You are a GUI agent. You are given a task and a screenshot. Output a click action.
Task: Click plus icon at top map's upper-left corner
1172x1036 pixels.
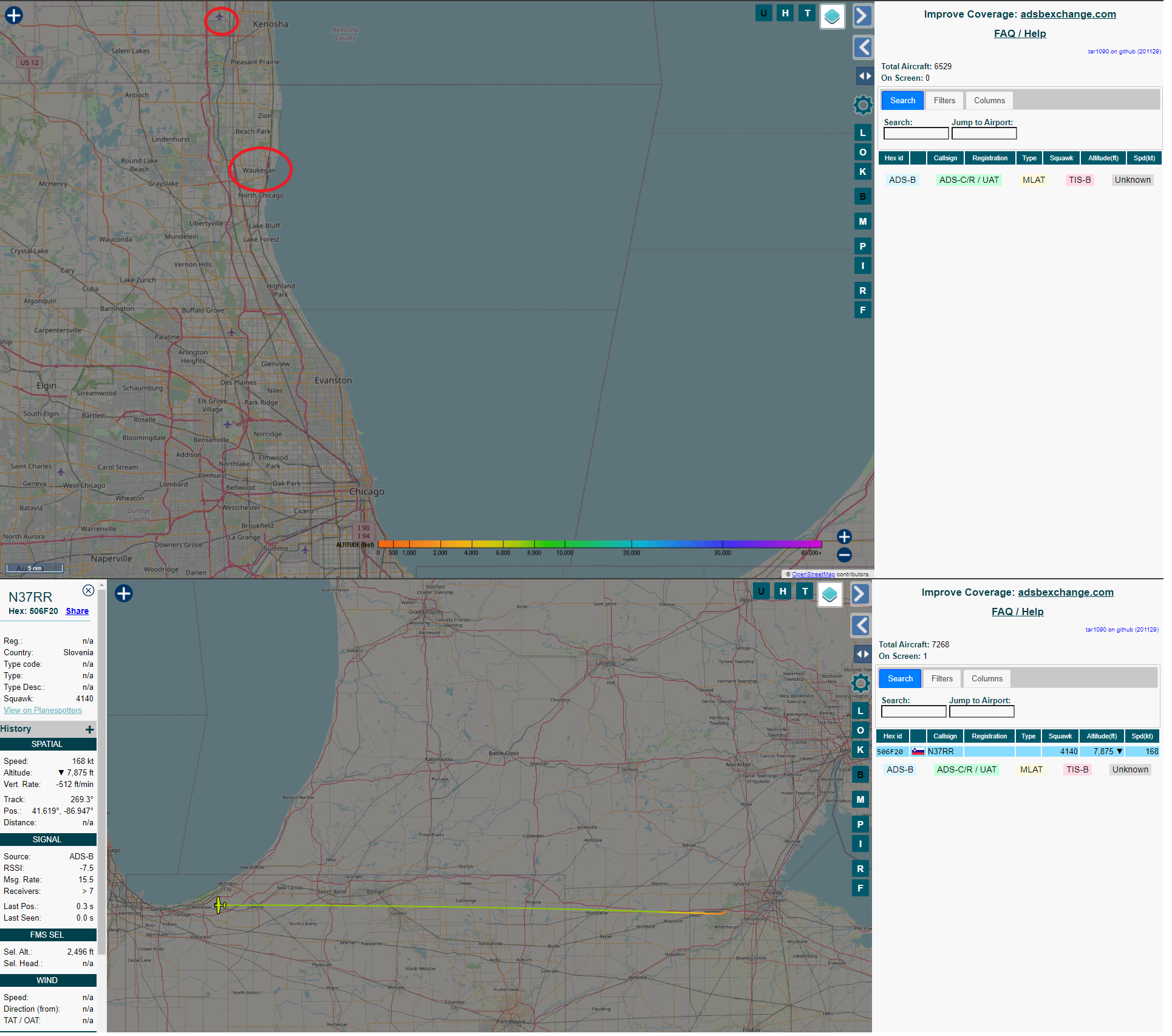(14, 15)
